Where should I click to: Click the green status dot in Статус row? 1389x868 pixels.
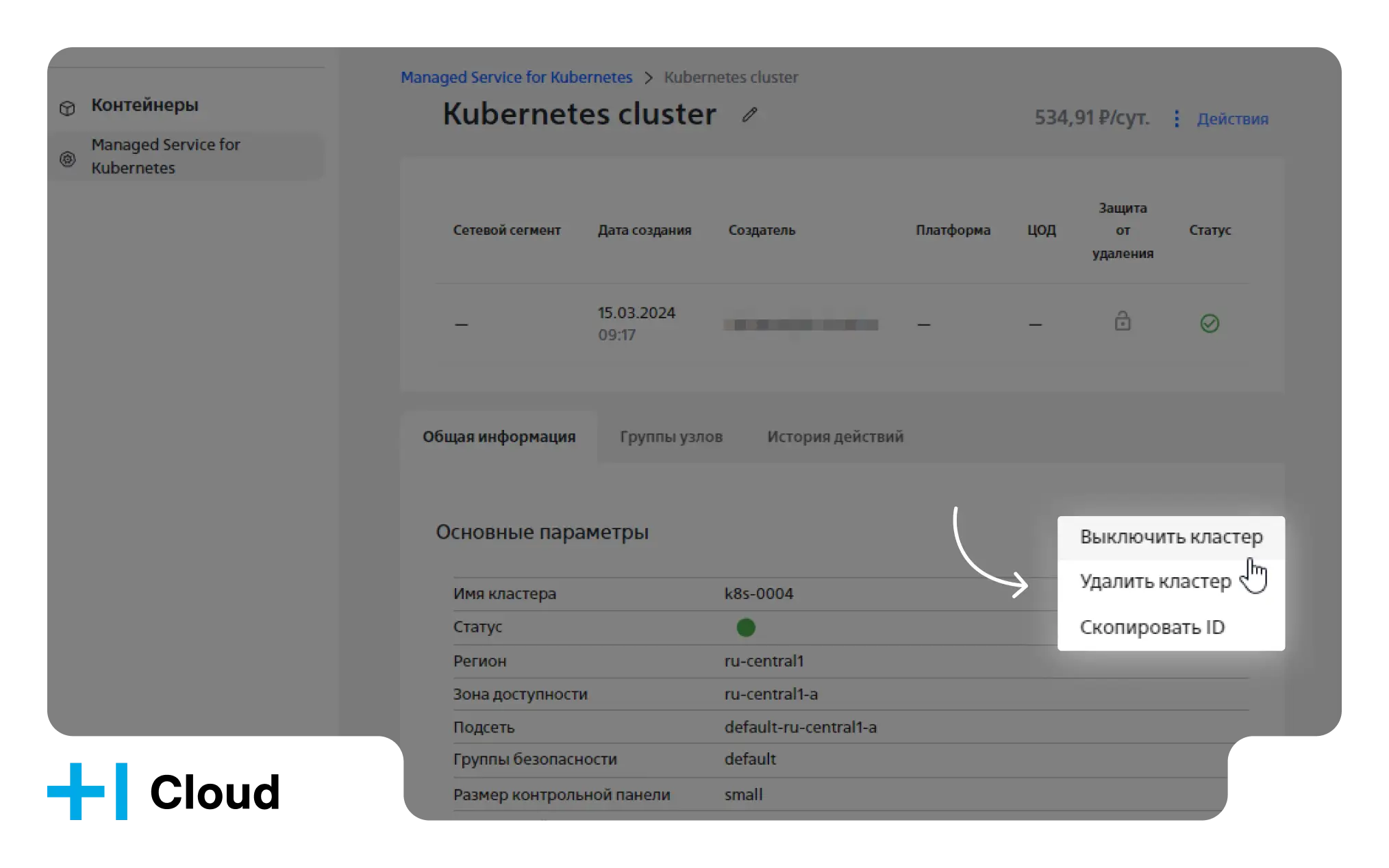coord(746,627)
